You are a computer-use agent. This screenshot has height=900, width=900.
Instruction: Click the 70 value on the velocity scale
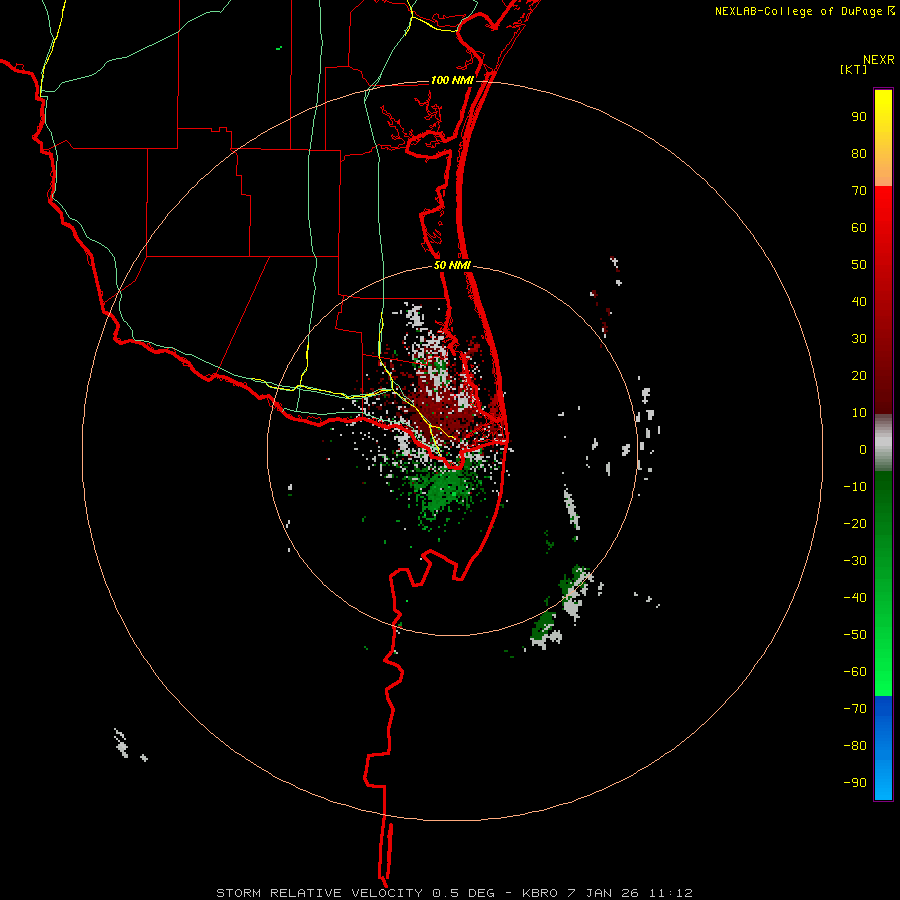pos(859,191)
